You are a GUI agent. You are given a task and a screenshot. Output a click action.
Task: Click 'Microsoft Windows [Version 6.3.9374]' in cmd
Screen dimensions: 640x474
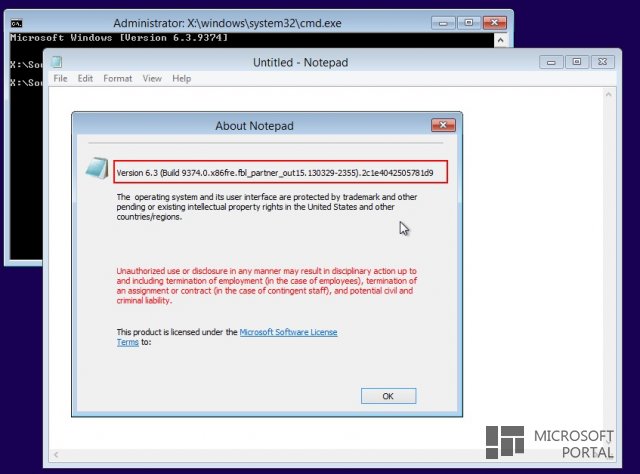pos(119,38)
